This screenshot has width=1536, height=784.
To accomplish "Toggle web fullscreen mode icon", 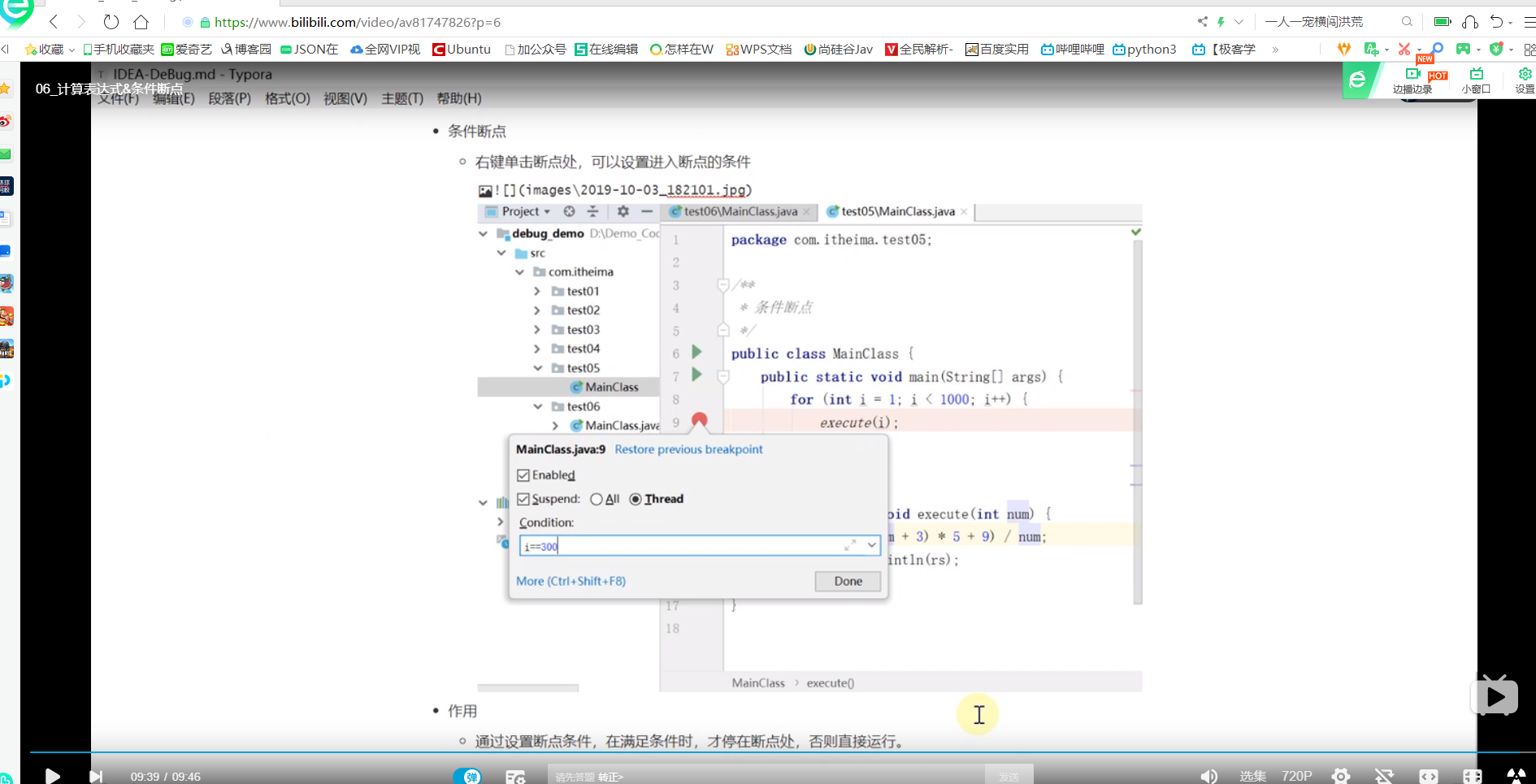I will click(x=1429, y=777).
